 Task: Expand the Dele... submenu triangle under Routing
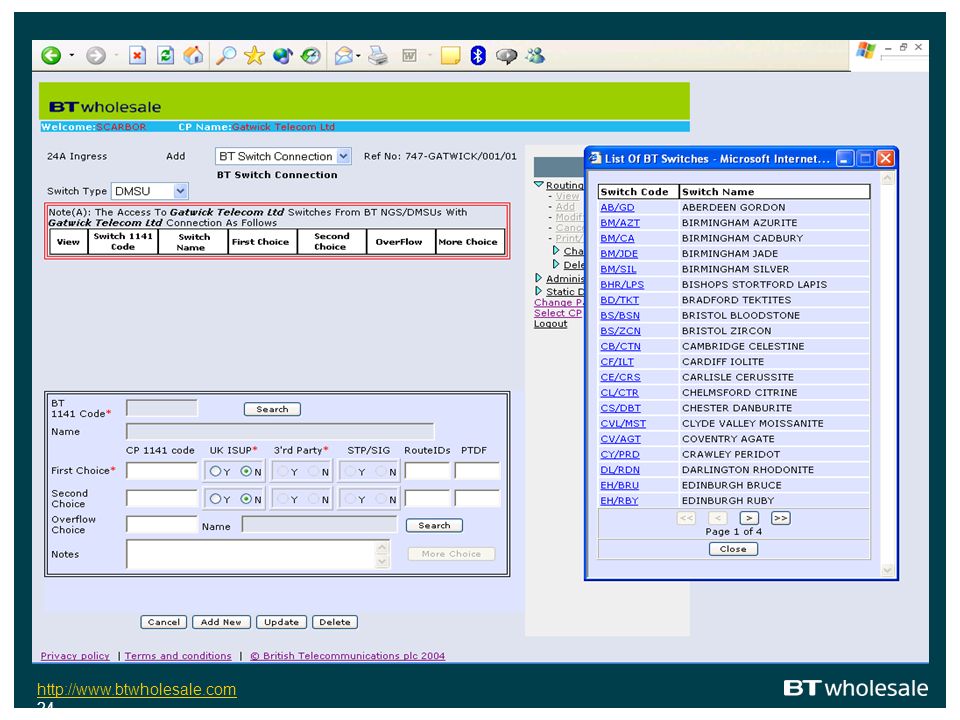[x=556, y=264]
